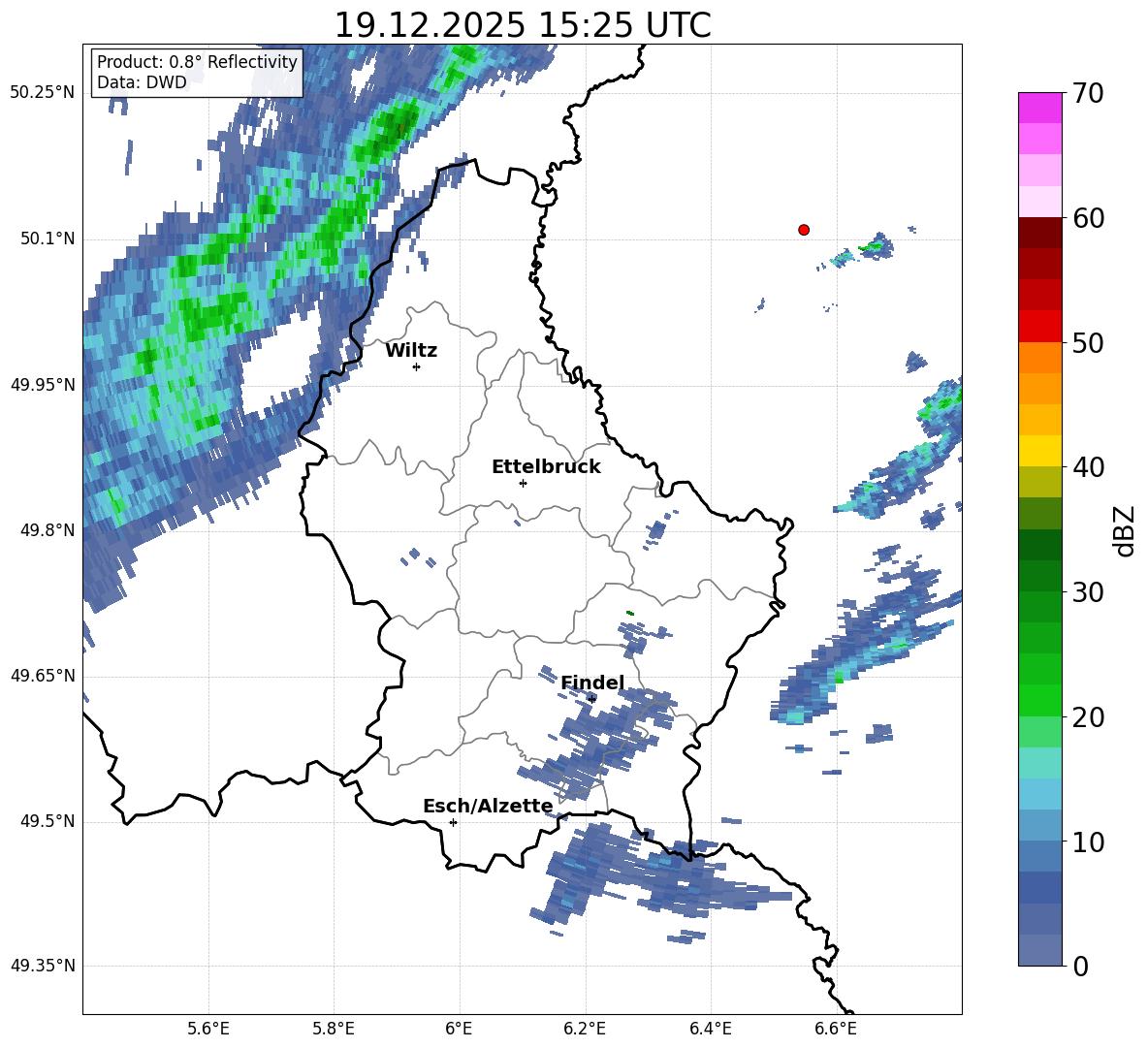This screenshot has width=1148, height=1048.
Task: Click the 49.5°N latitude label
Action: point(47,821)
